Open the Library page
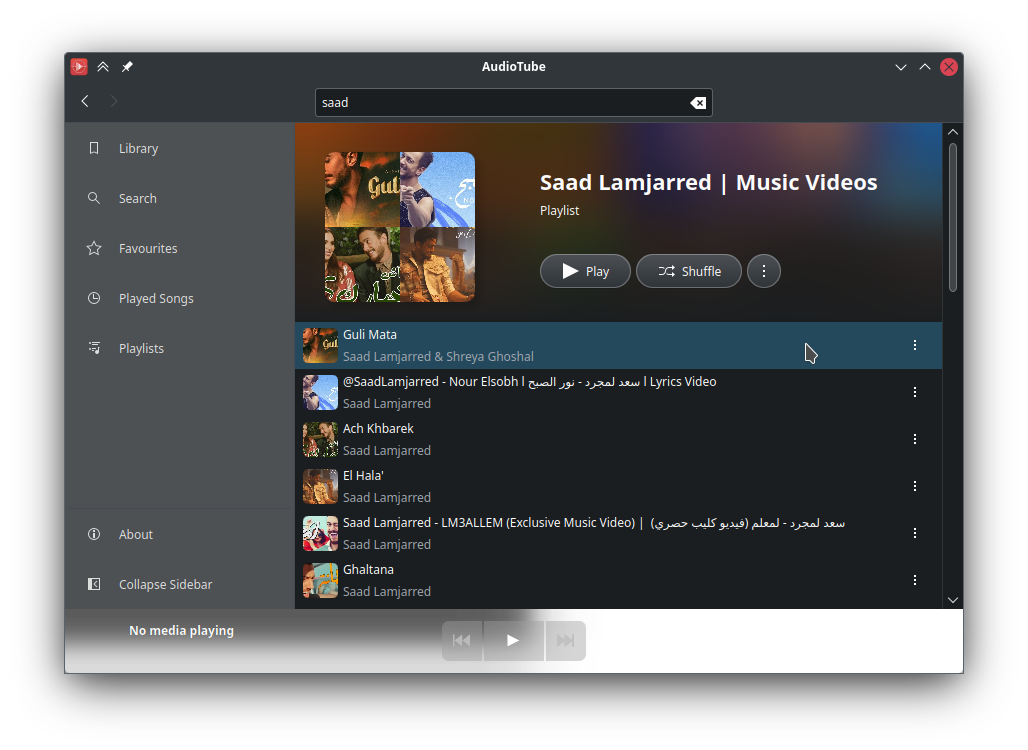 [x=180, y=148]
